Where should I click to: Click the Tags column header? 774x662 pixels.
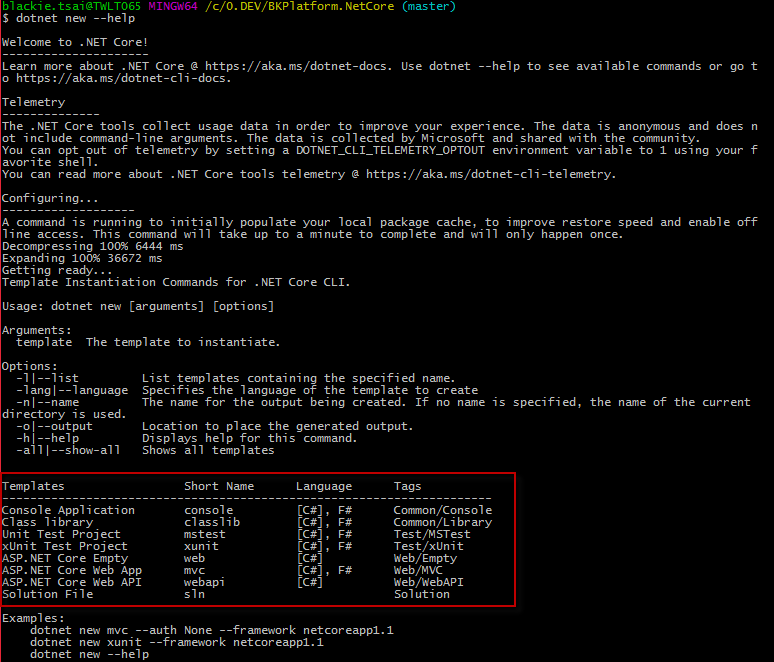coord(407,486)
